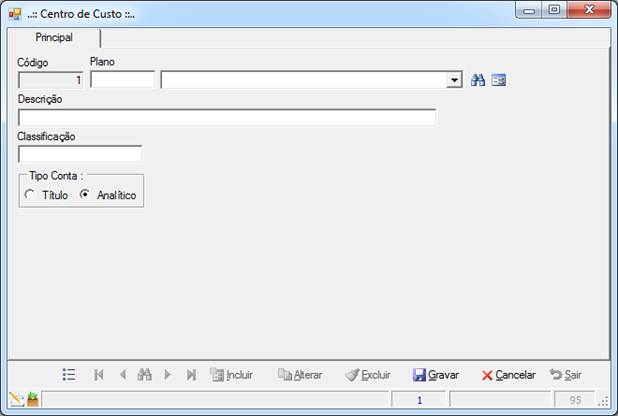Focus the Código field

coord(50,80)
